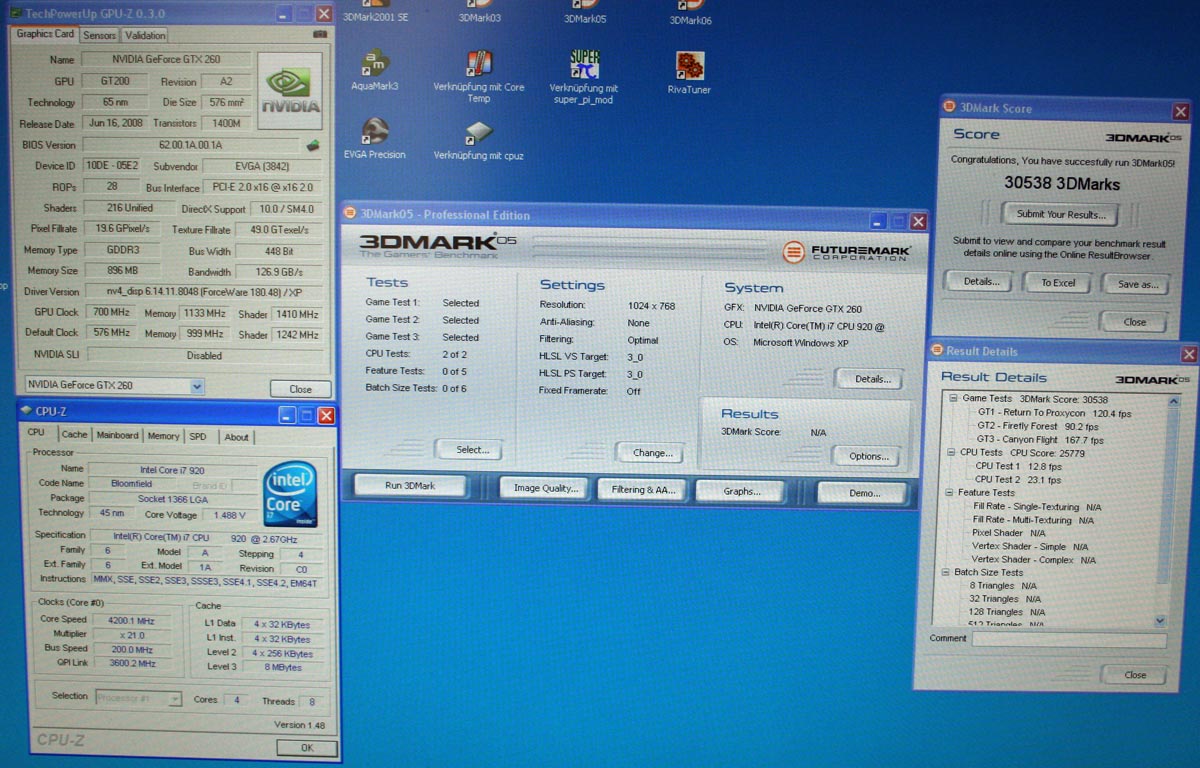The height and width of the screenshot is (768, 1200).
Task: Click the '30538 3DMarks' score text
Action: 1062,184
